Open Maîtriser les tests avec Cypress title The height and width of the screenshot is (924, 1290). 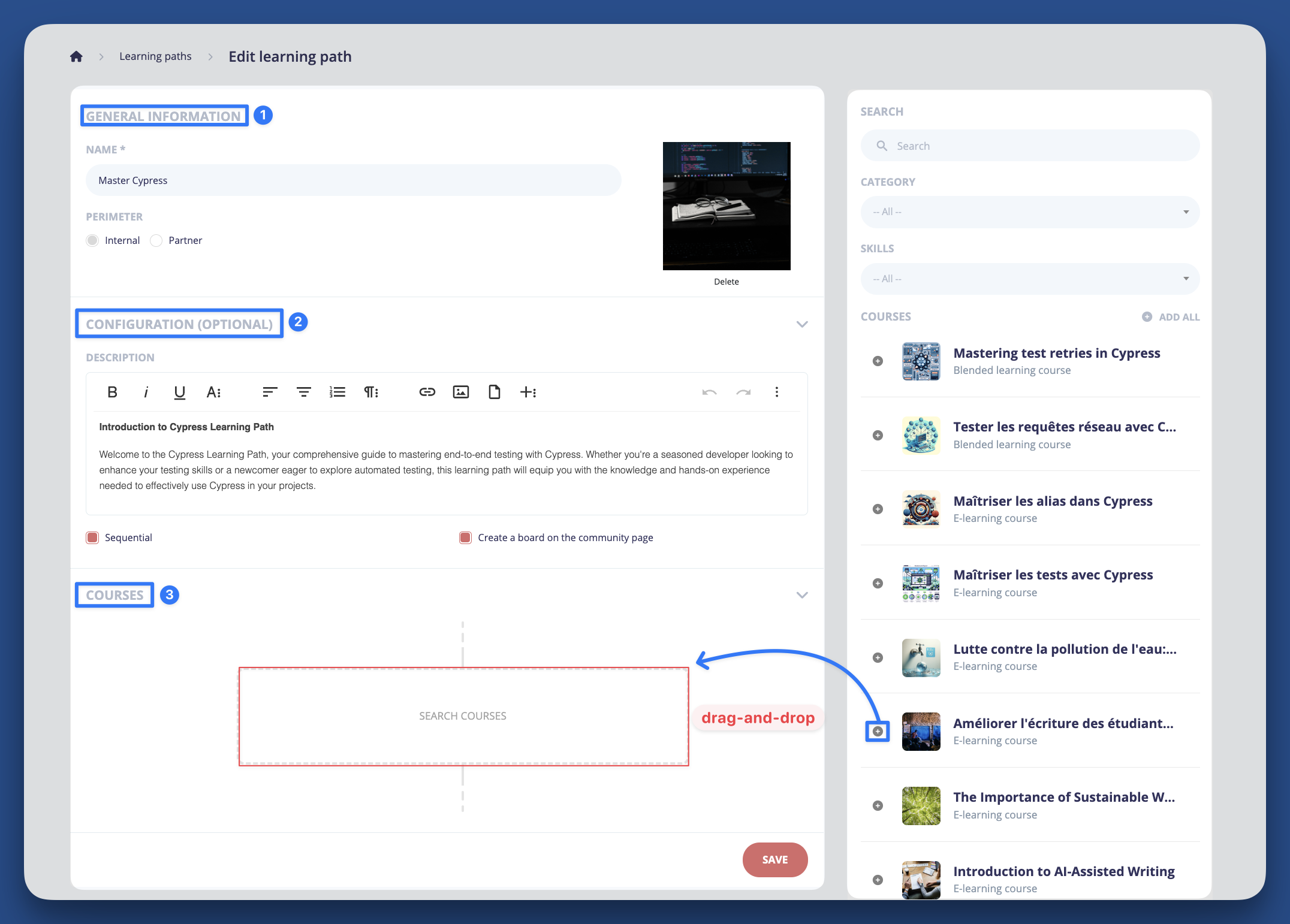1053,575
